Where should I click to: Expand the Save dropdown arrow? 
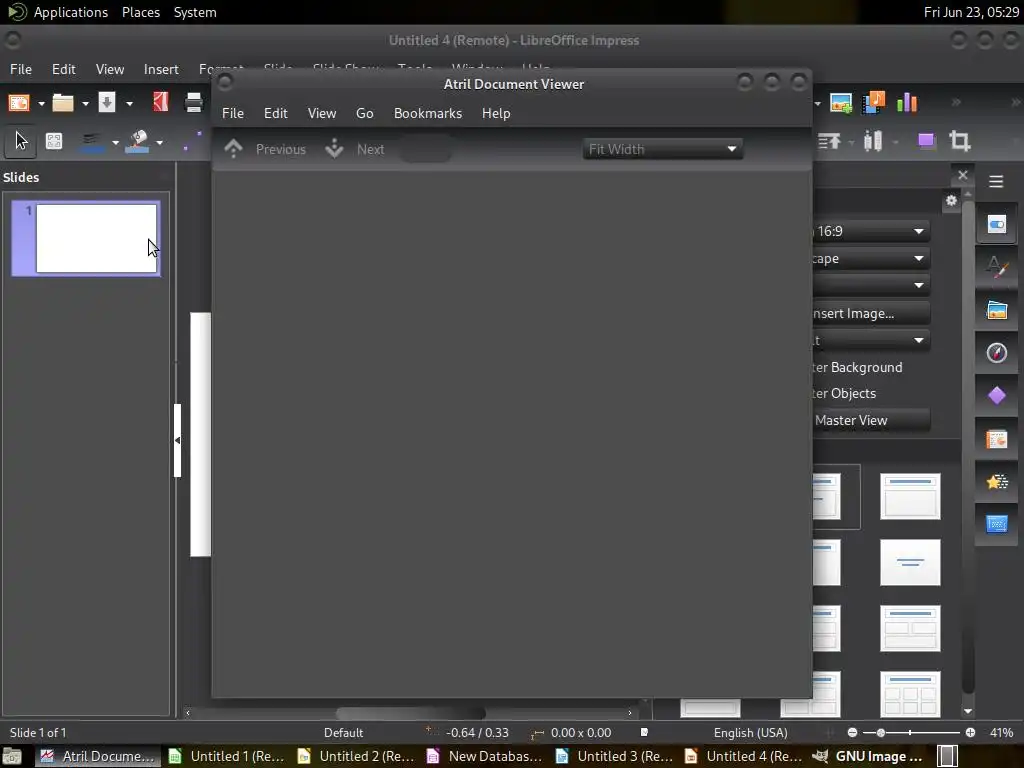coord(129,103)
